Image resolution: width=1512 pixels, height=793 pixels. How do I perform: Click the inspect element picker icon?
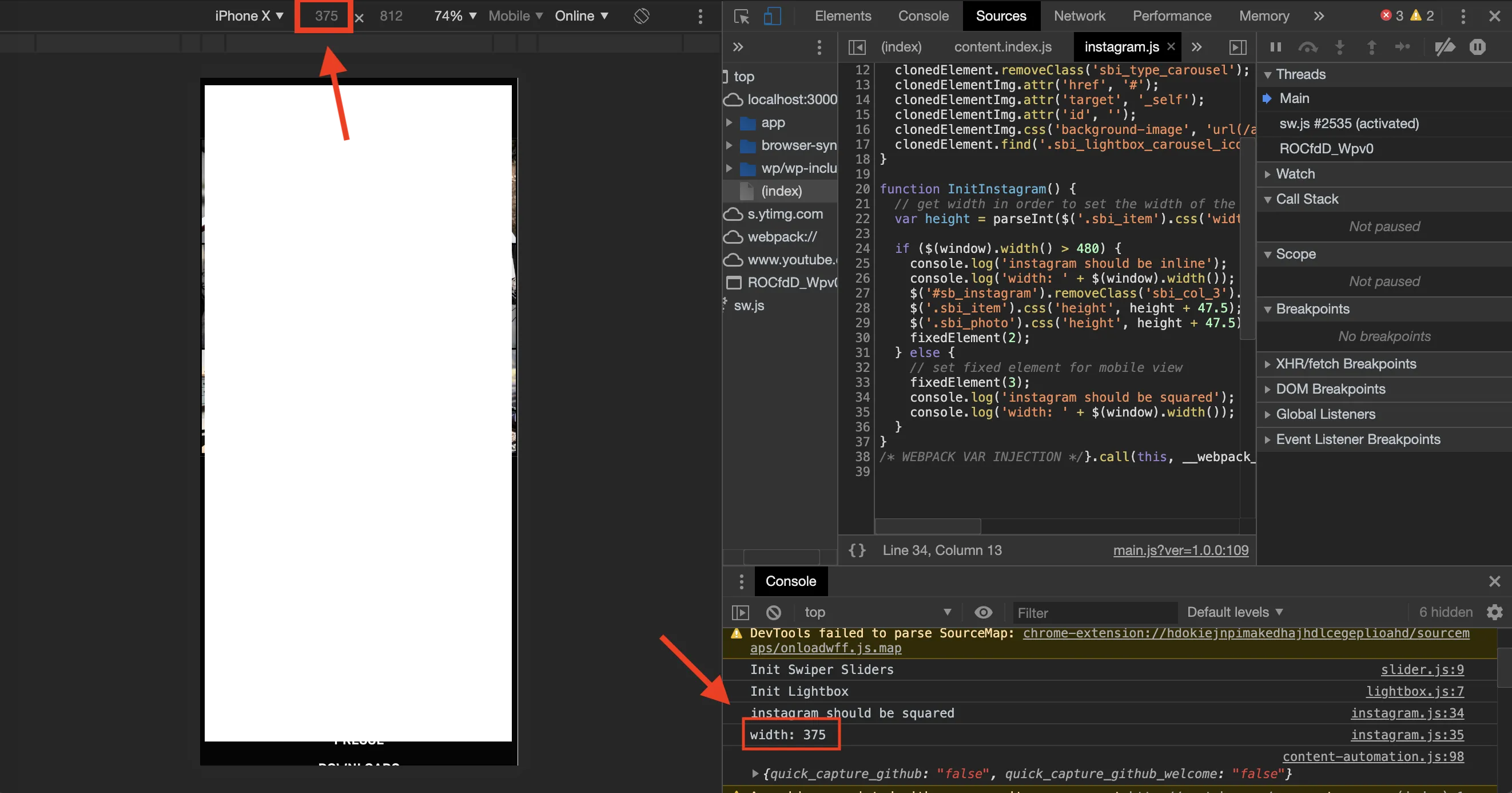click(x=741, y=17)
